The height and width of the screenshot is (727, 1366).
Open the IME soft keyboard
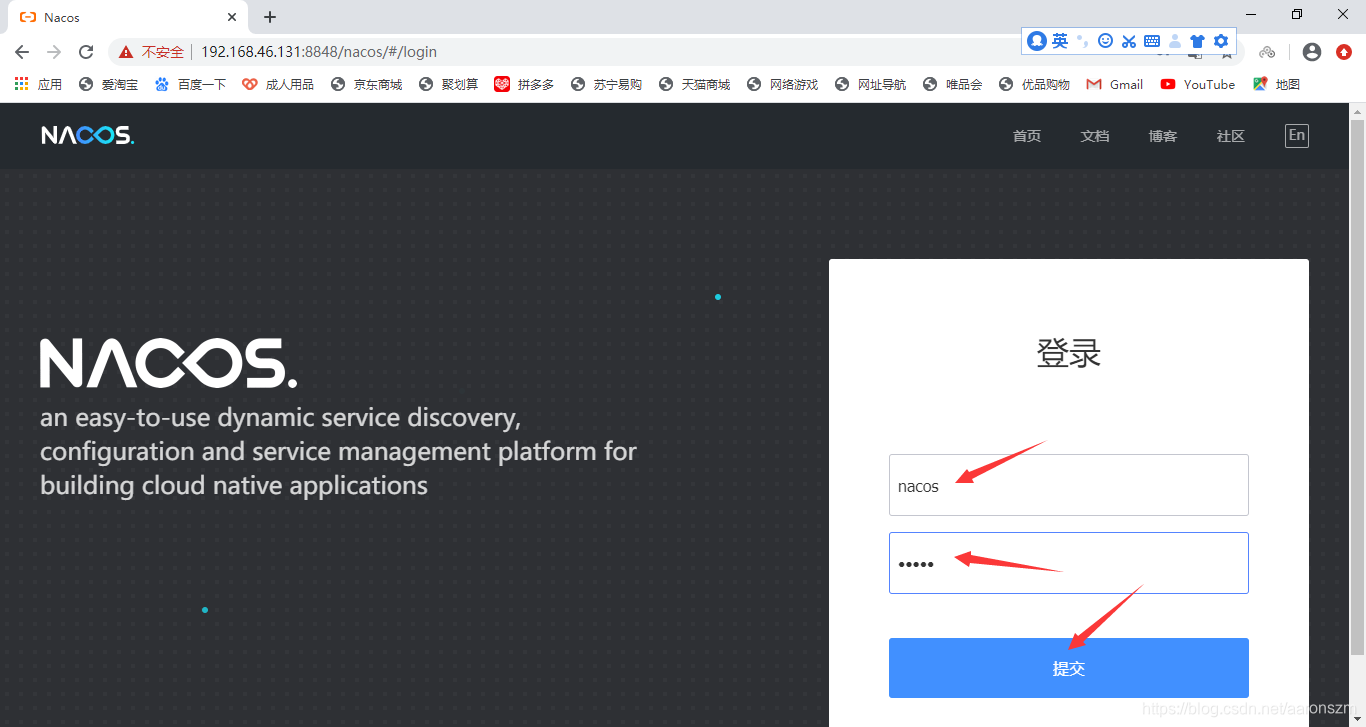[x=1152, y=41]
